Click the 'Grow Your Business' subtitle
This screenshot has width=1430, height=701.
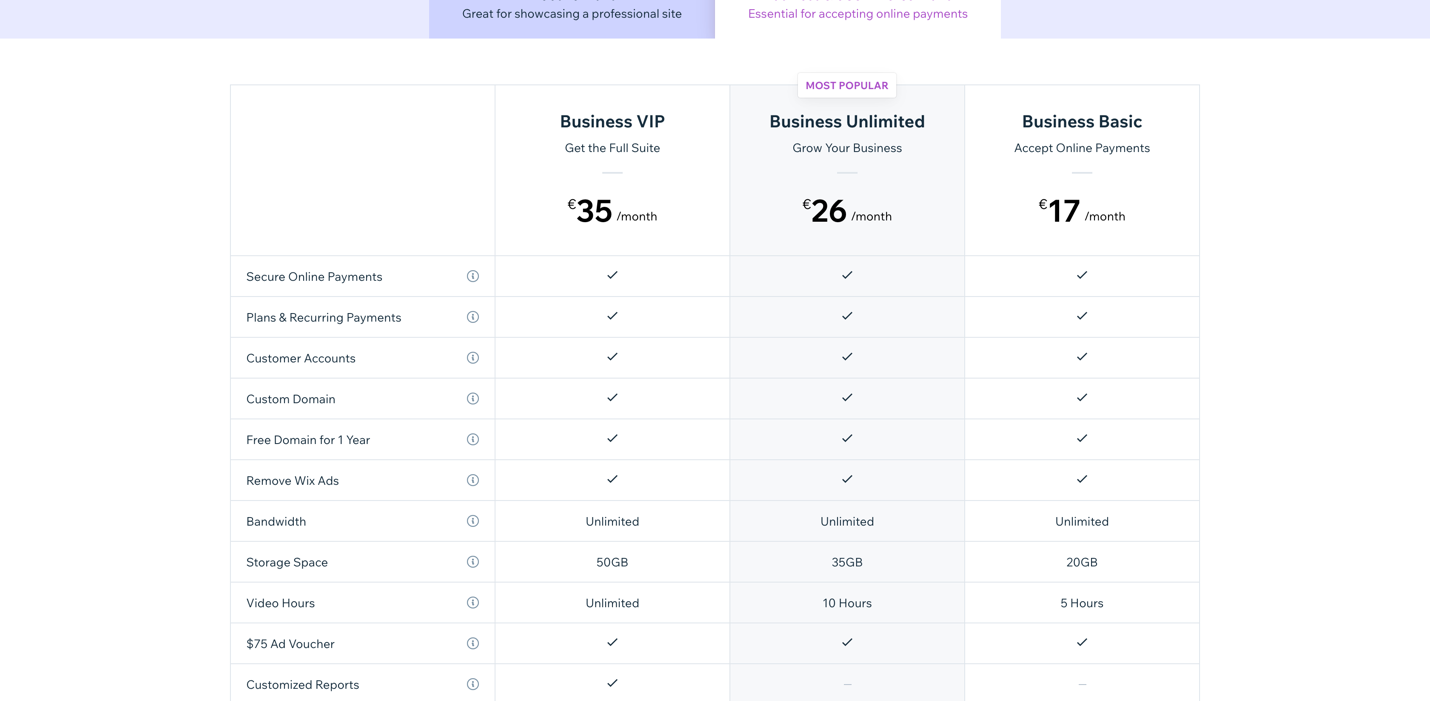pyautogui.click(x=847, y=148)
